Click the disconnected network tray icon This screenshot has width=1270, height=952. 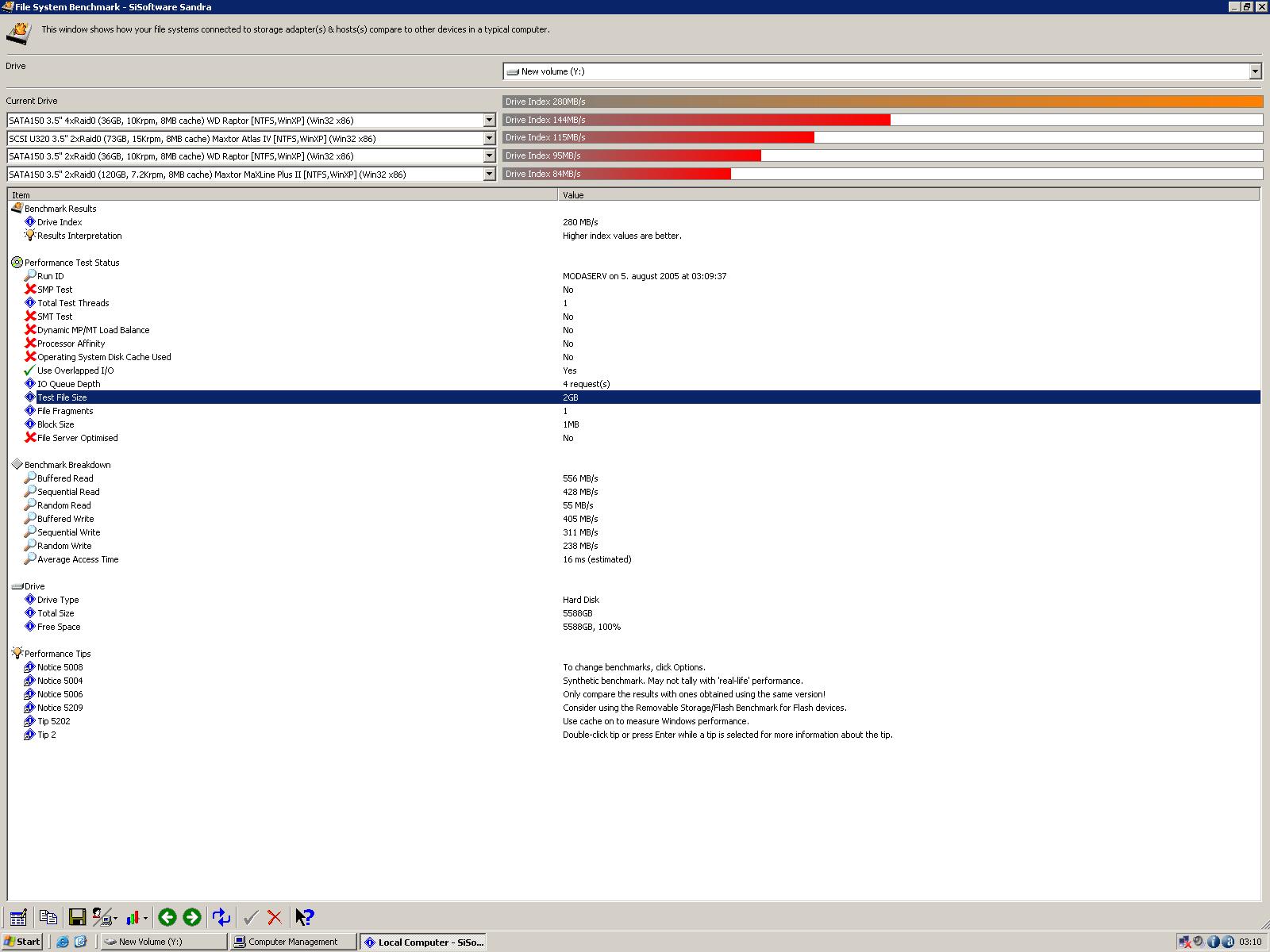(1185, 942)
